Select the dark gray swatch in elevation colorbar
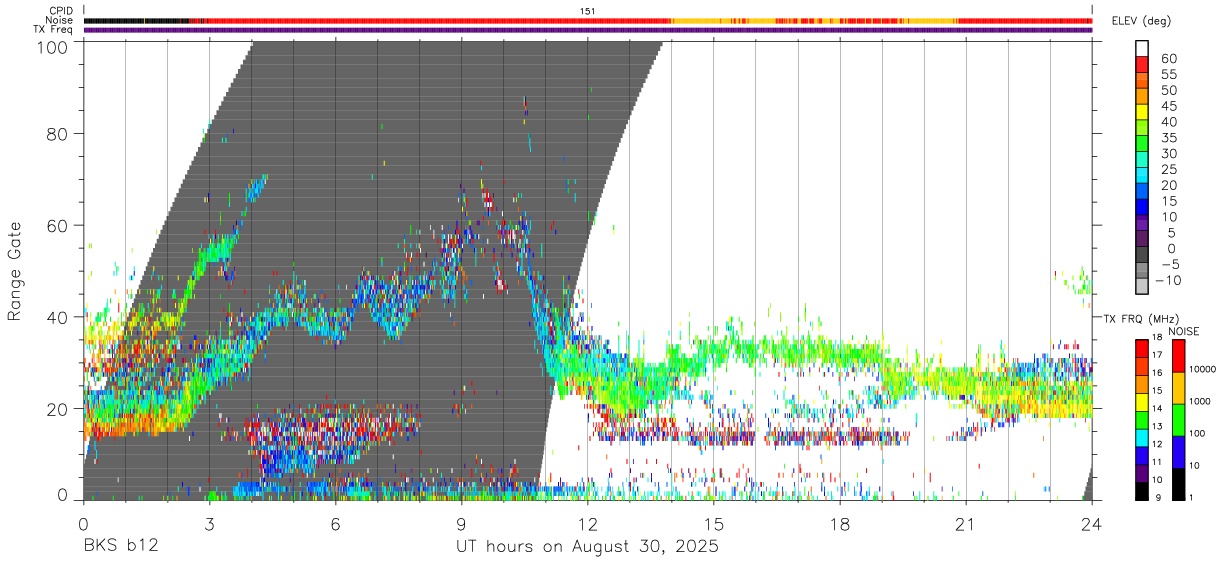Image resolution: width=1228 pixels, height=567 pixels. tap(1143, 255)
